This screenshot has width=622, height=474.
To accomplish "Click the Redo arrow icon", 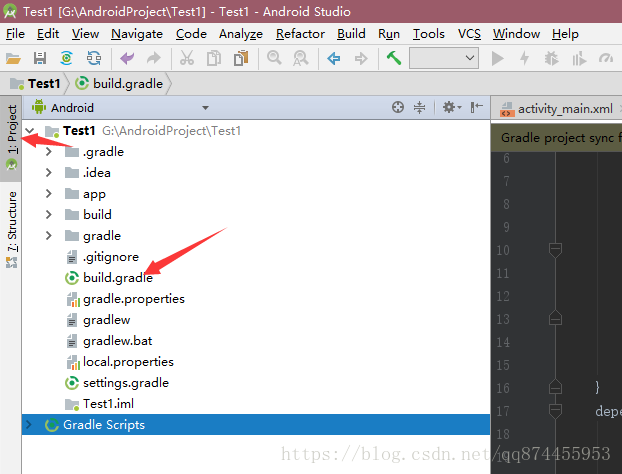I will [x=154, y=59].
